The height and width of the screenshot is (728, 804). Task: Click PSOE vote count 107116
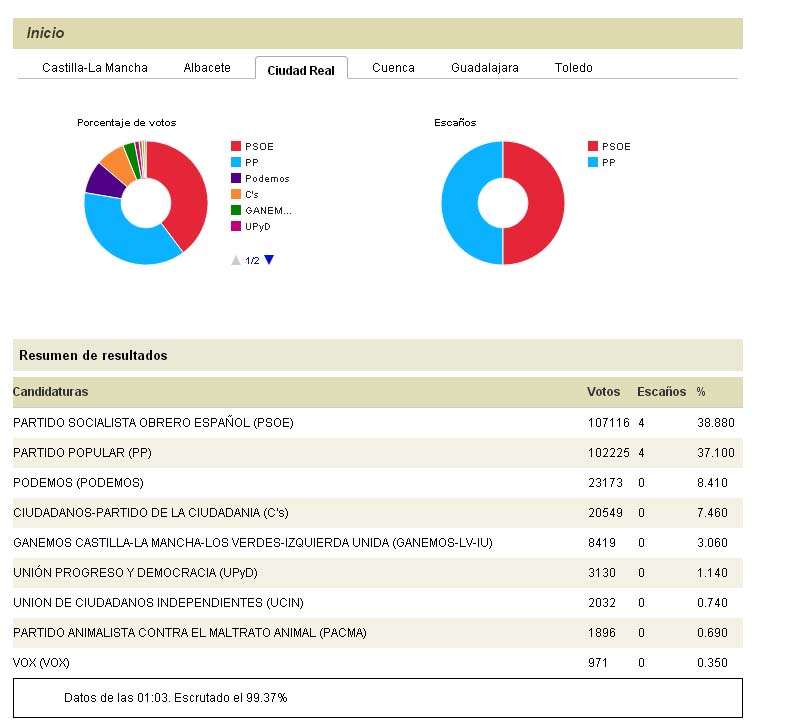point(609,423)
